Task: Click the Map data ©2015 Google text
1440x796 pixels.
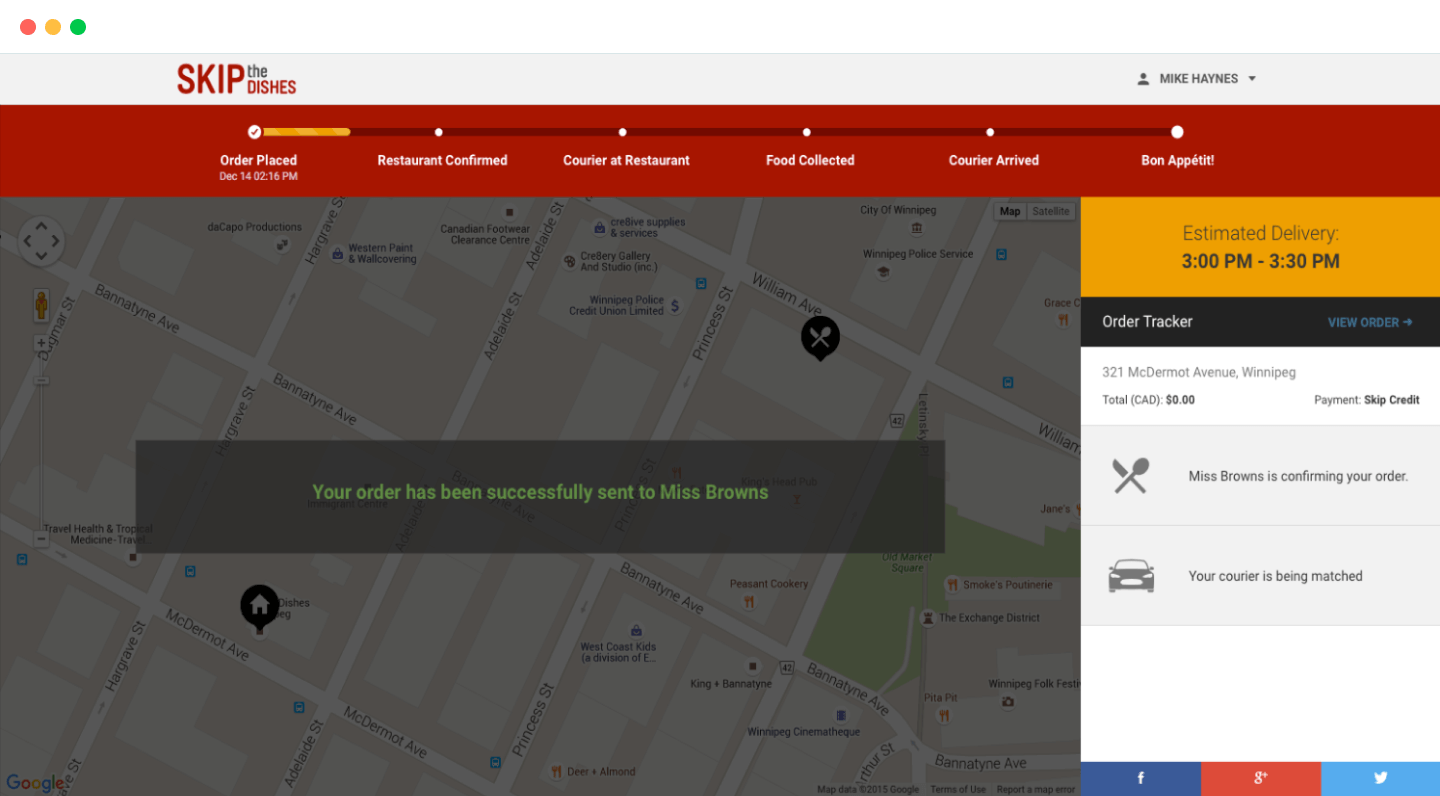Action: 868,789
